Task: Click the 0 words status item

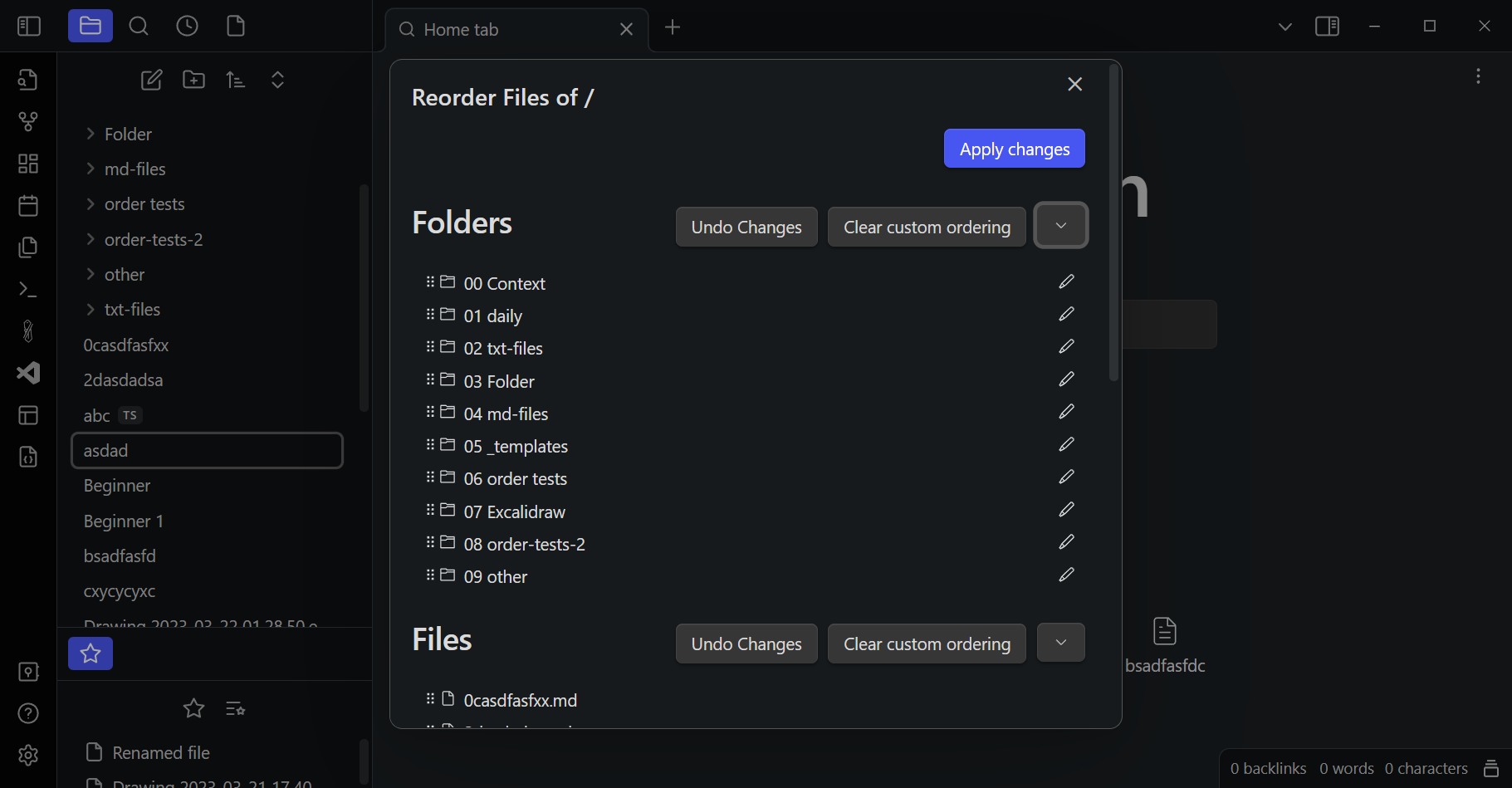Action: coord(1346,769)
